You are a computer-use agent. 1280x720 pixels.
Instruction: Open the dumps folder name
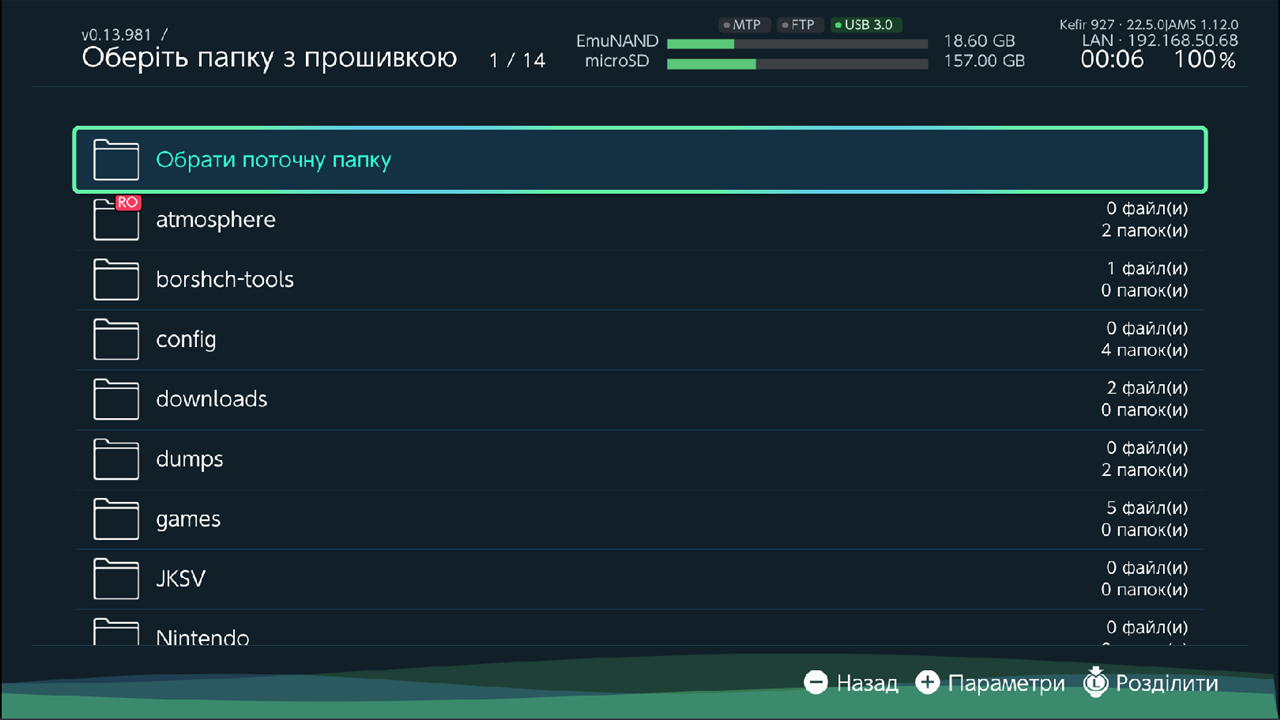pos(190,460)
